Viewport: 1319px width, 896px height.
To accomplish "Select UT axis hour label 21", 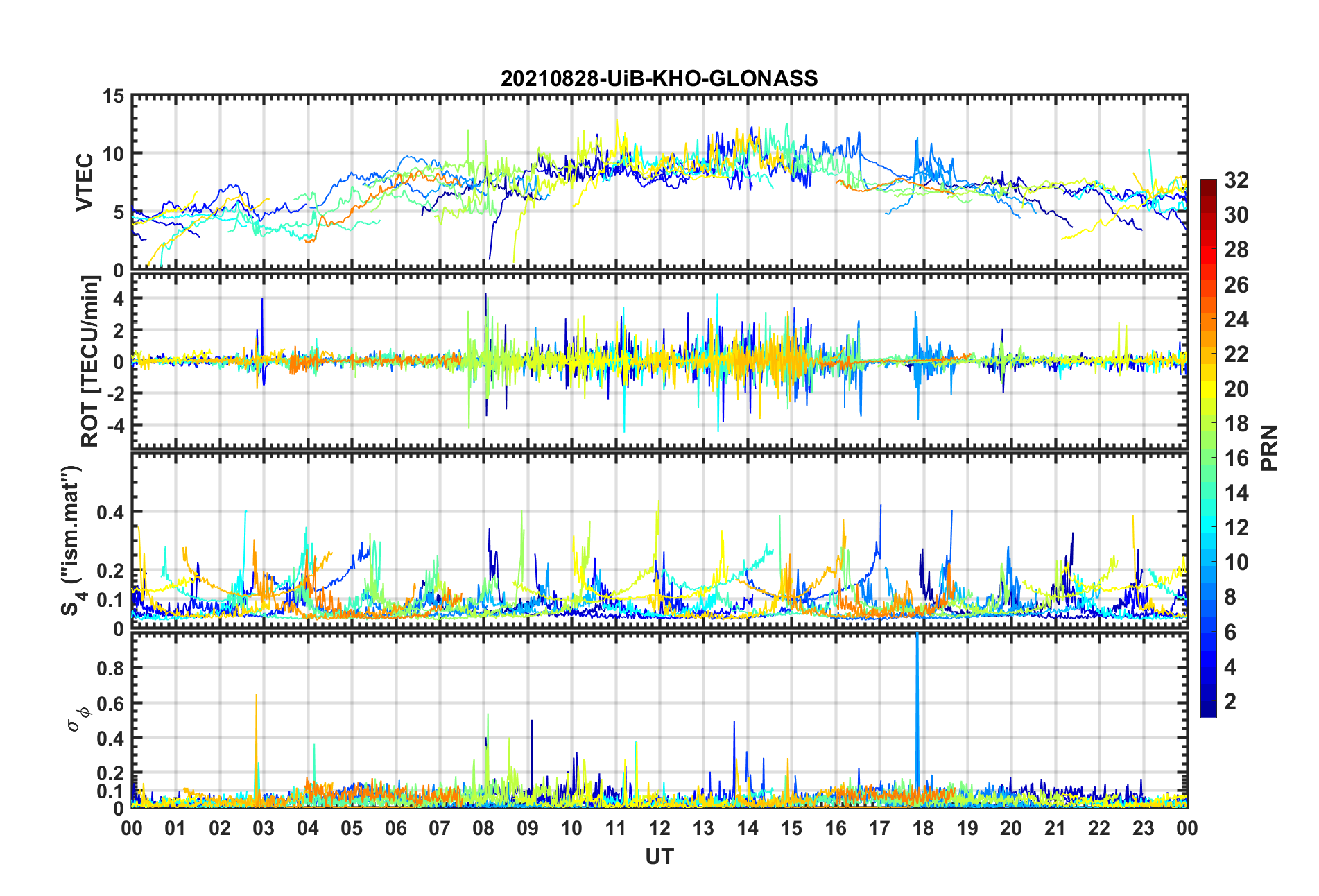I will tap(1055, 828).
